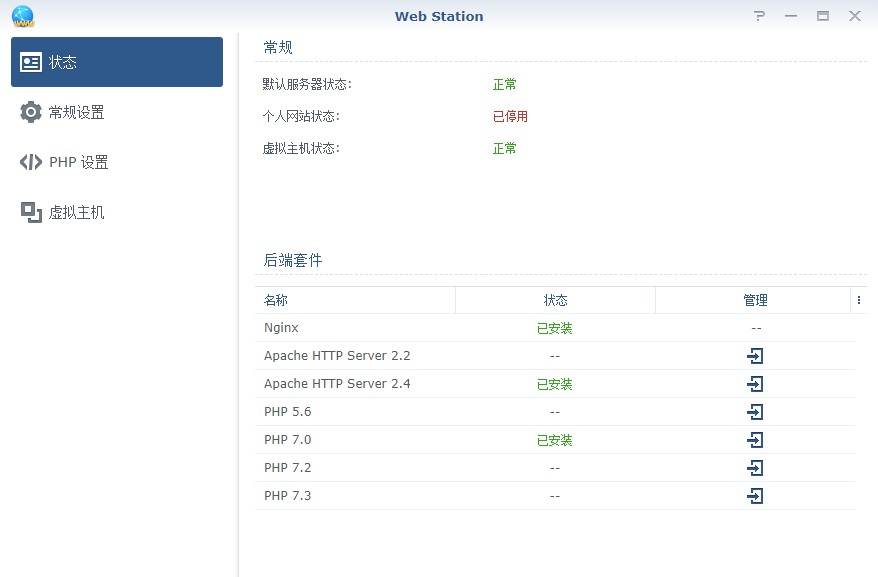Click 已停用 personal website status text

pyautogui.click(x=510, y=116)
